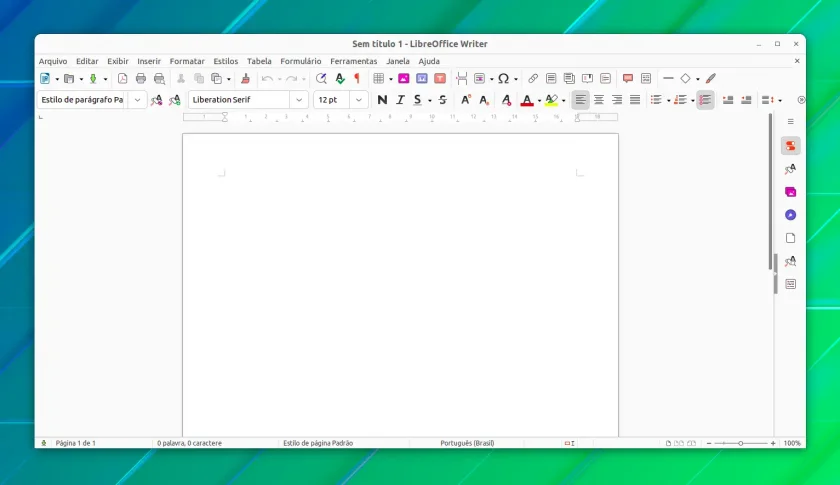
Task: Insert a comment
Action: (627, 79)
